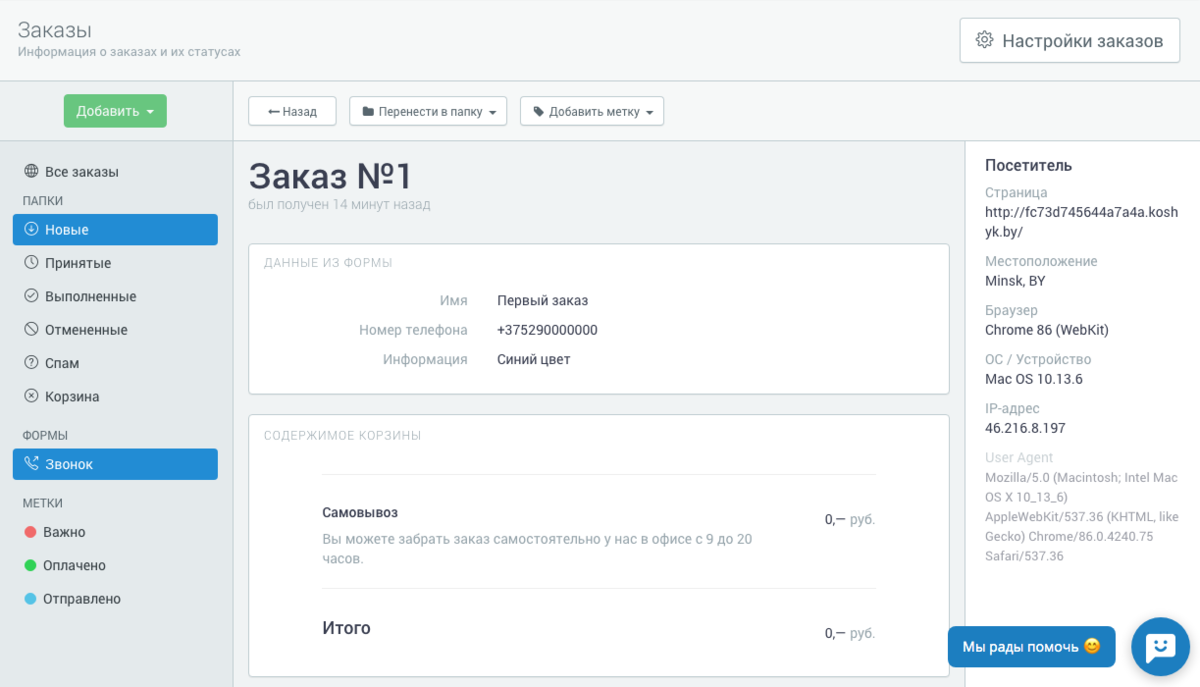The height and width of the screenshot is (687, 1200).
Task: Open the chat support widget icon
Action: click(1160, 647)
